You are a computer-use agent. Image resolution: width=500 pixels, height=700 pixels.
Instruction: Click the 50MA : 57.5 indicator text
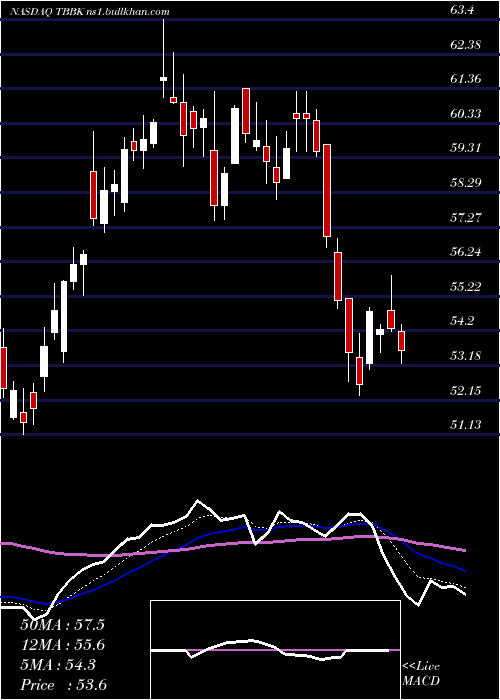tap(62, 625)
